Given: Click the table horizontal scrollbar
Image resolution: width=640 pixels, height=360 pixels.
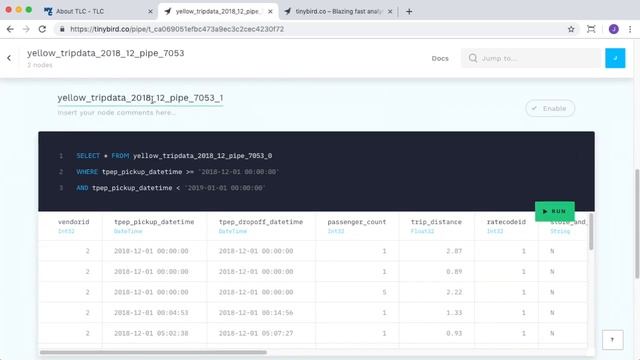Looking at the screenshot, I should pyautogui.click(x=153, y=352).
